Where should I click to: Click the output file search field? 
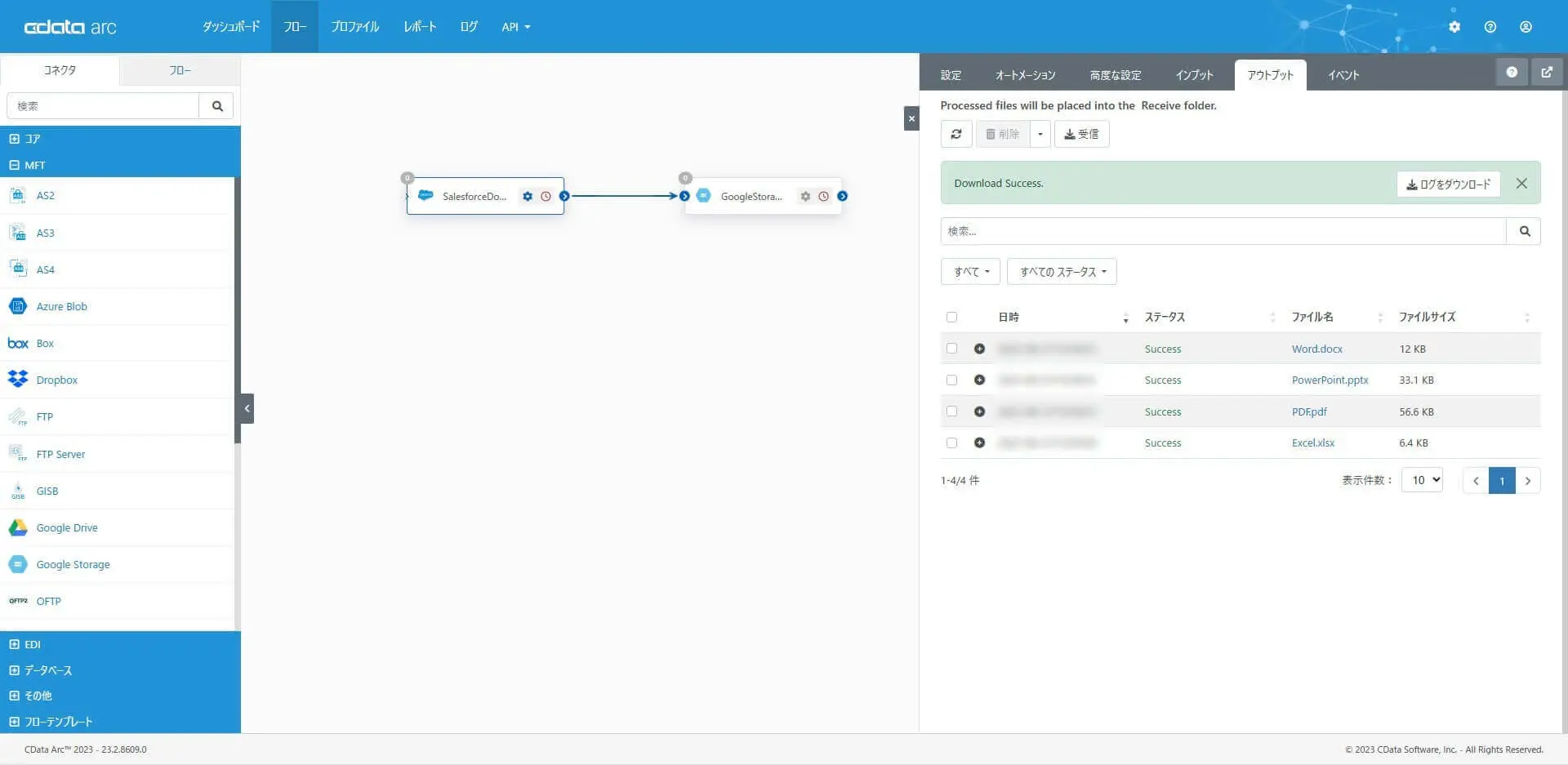tap(1223, 231)
